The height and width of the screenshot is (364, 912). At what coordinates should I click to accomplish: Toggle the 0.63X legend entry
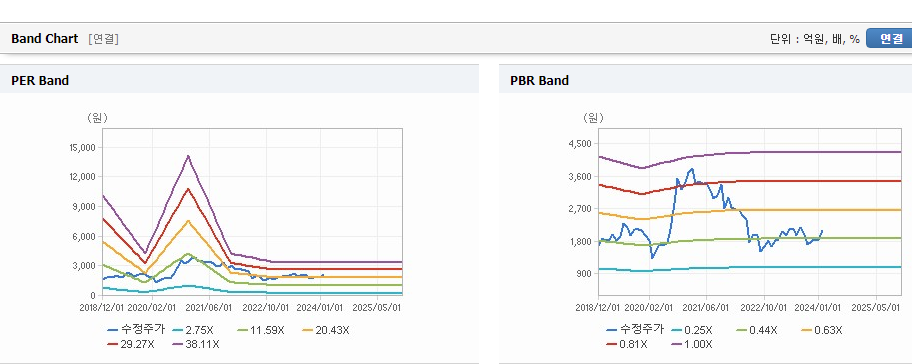click(x=821, y=330)
